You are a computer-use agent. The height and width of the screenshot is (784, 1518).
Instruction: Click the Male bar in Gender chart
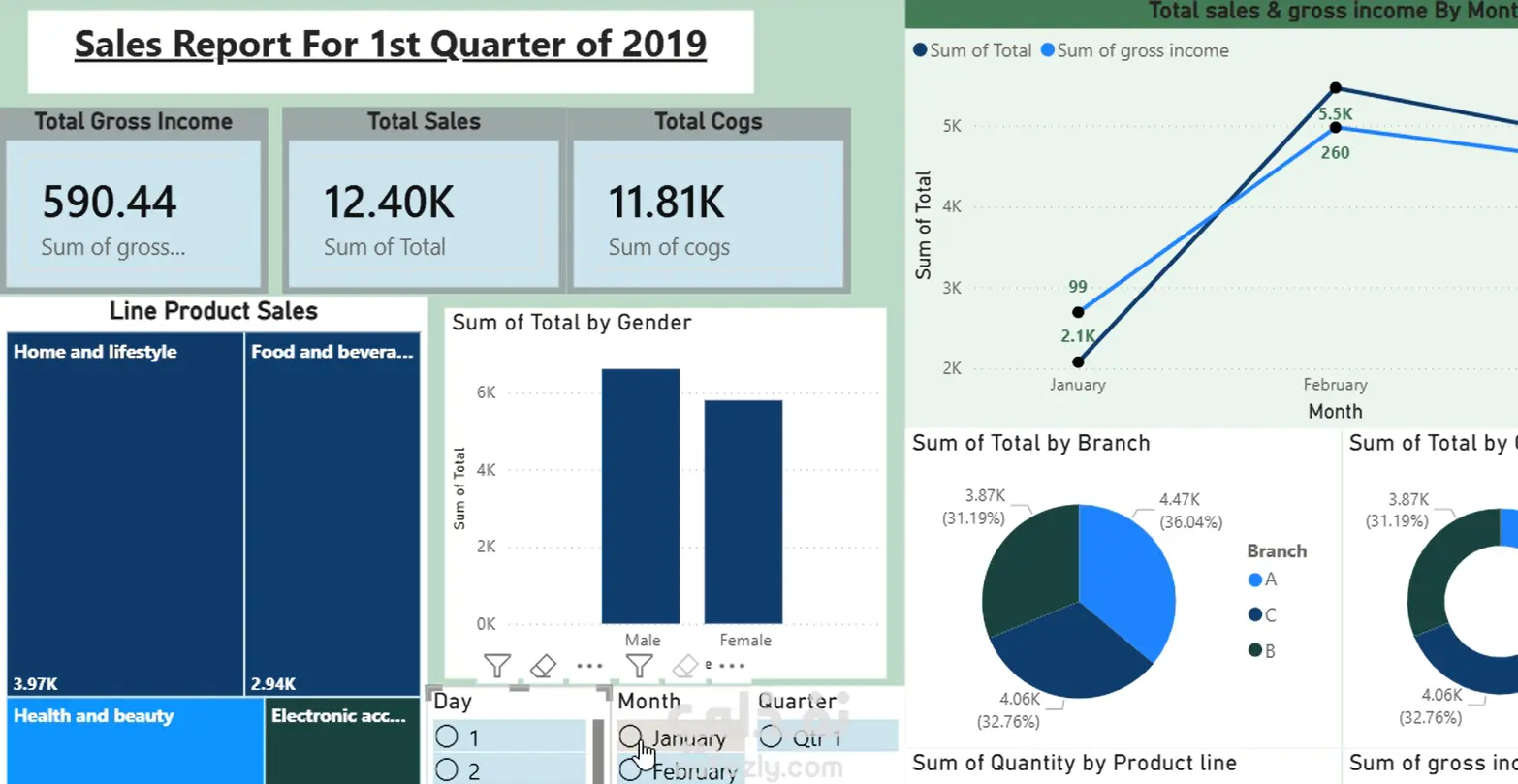[x=641, y=496]
